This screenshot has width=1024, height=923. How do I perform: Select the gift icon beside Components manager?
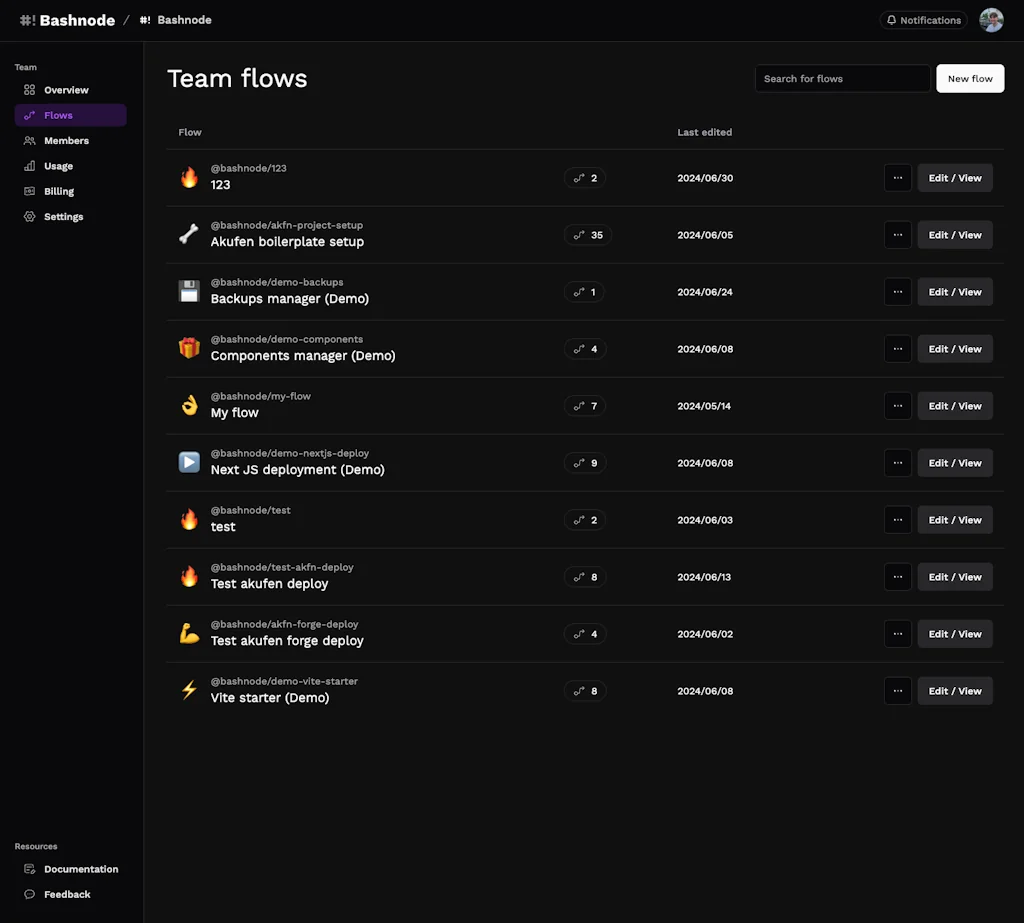point(189,348)
